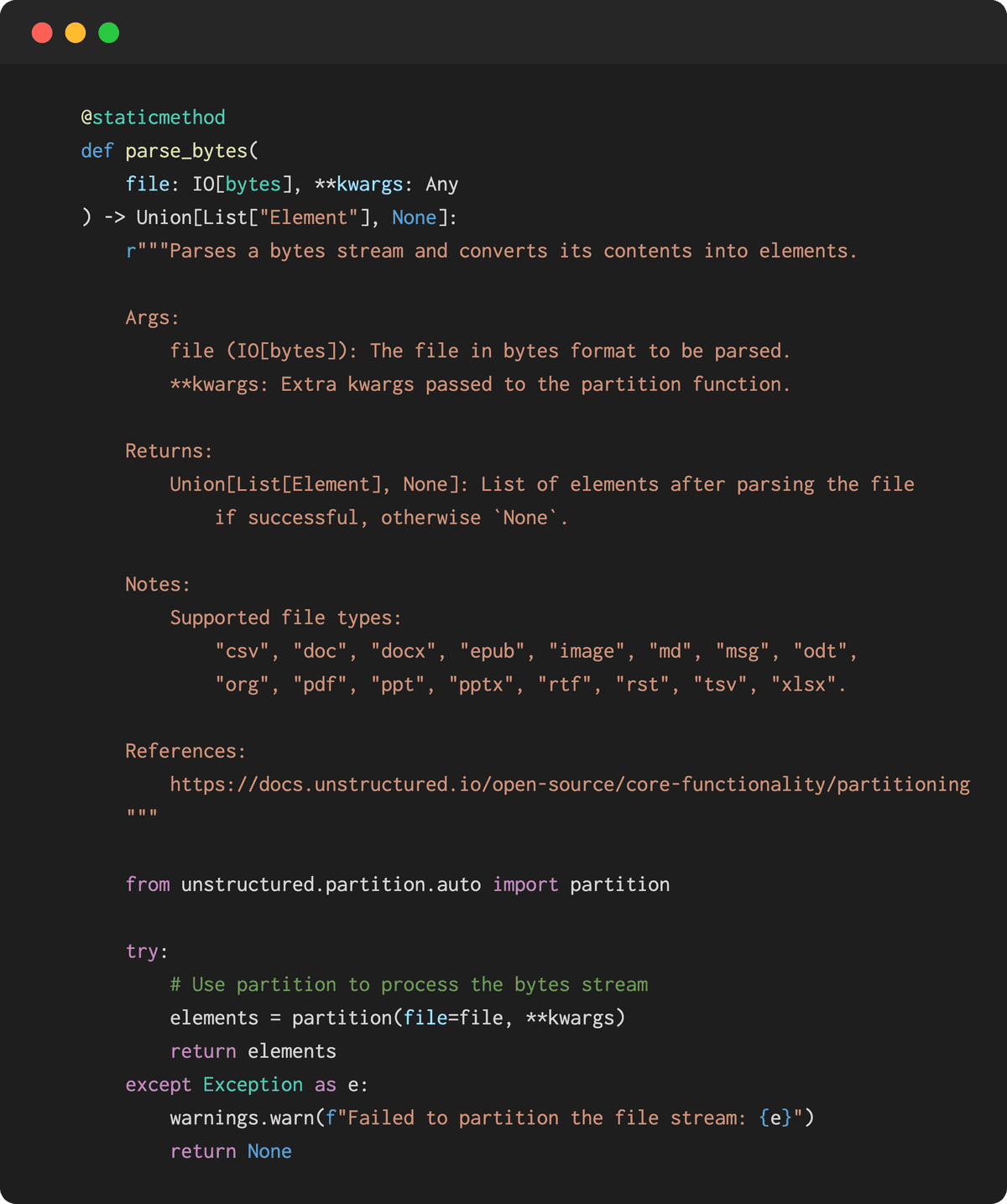Click the Returns: heading in docstring
The image size is (1007, 1204).
(x=169, y=451)
